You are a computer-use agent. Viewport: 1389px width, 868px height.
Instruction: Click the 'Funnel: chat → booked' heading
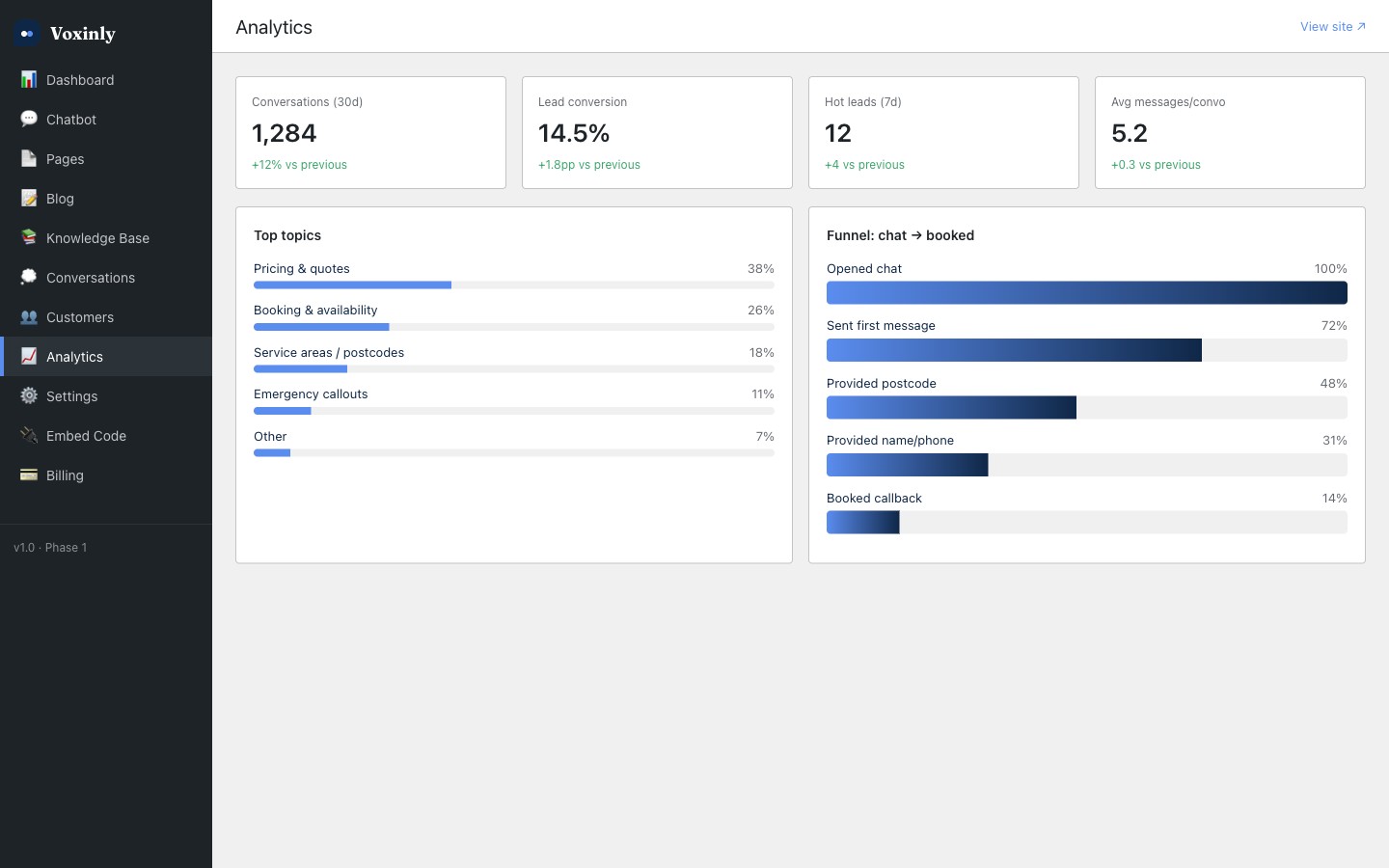tap(900, 235)
